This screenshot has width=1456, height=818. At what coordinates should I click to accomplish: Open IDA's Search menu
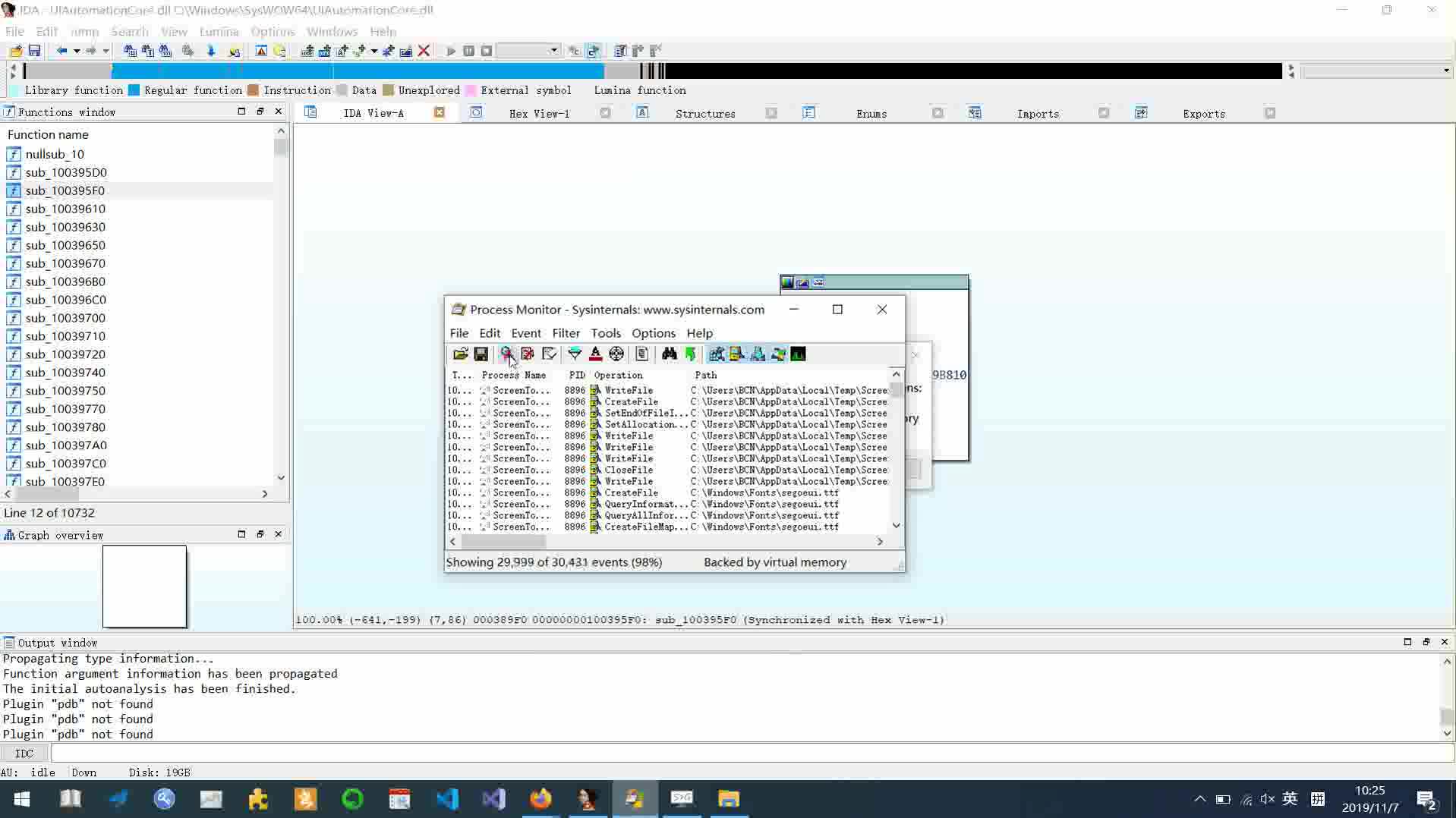click(130, 31)
